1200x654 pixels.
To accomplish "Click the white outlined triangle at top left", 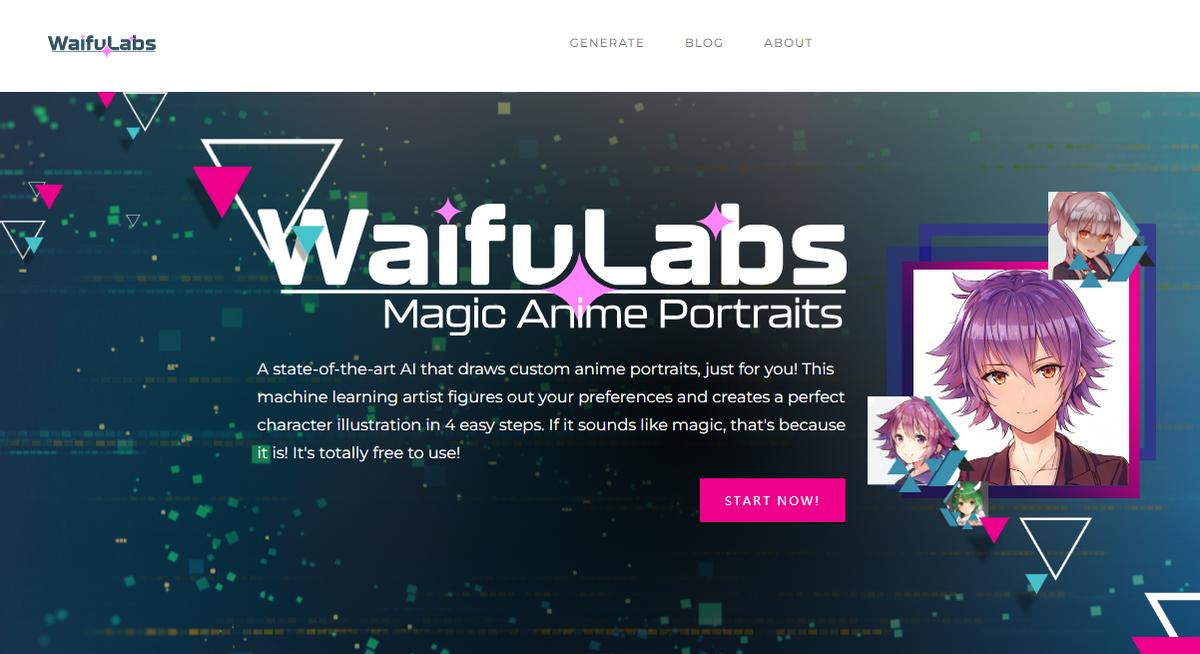I will (144, 111).
